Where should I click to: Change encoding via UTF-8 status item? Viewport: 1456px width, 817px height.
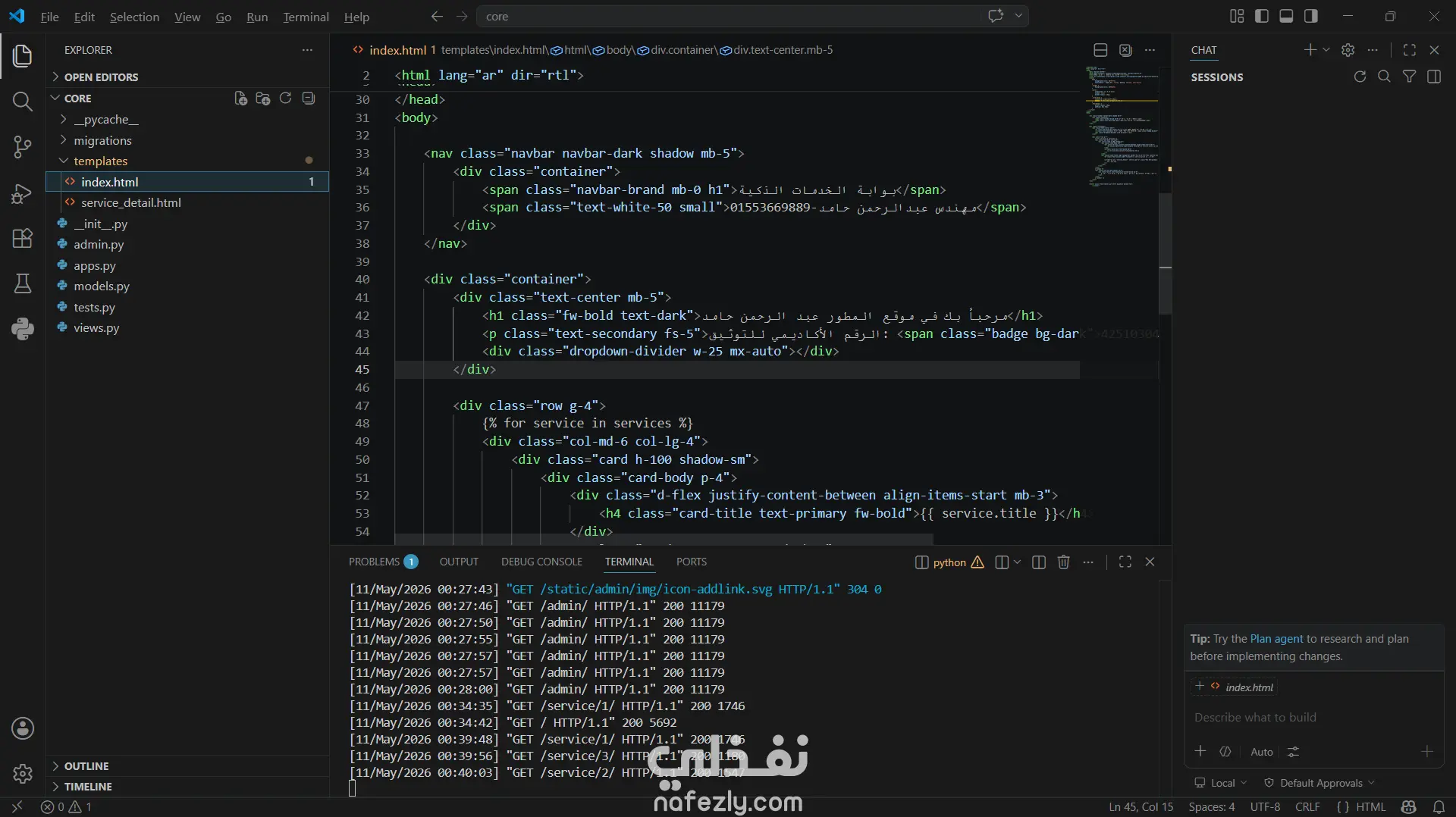click(1265, 807)
